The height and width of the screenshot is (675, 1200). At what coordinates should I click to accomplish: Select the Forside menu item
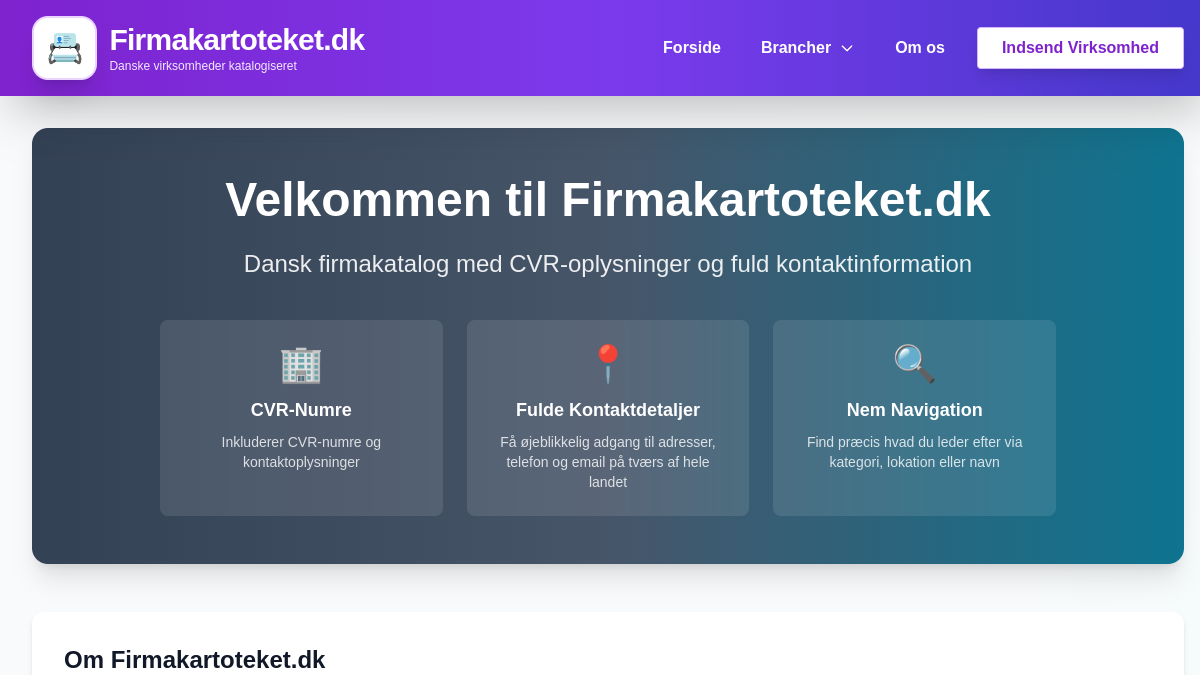(x=691, y=47)
